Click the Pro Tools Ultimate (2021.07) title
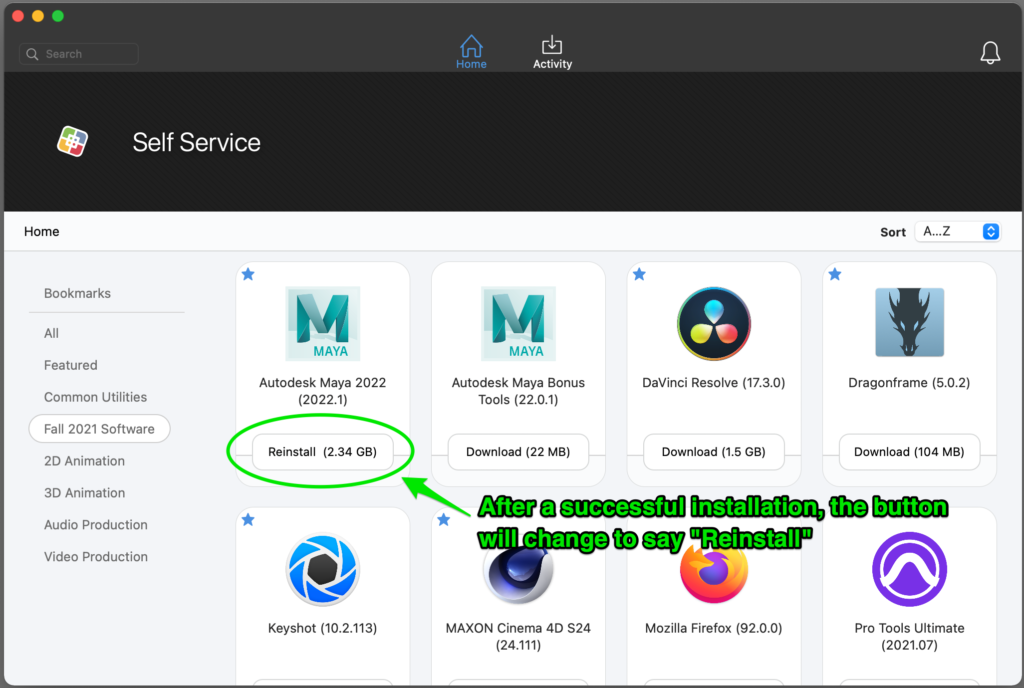The image size is (1024, 688). click(909, 636)
